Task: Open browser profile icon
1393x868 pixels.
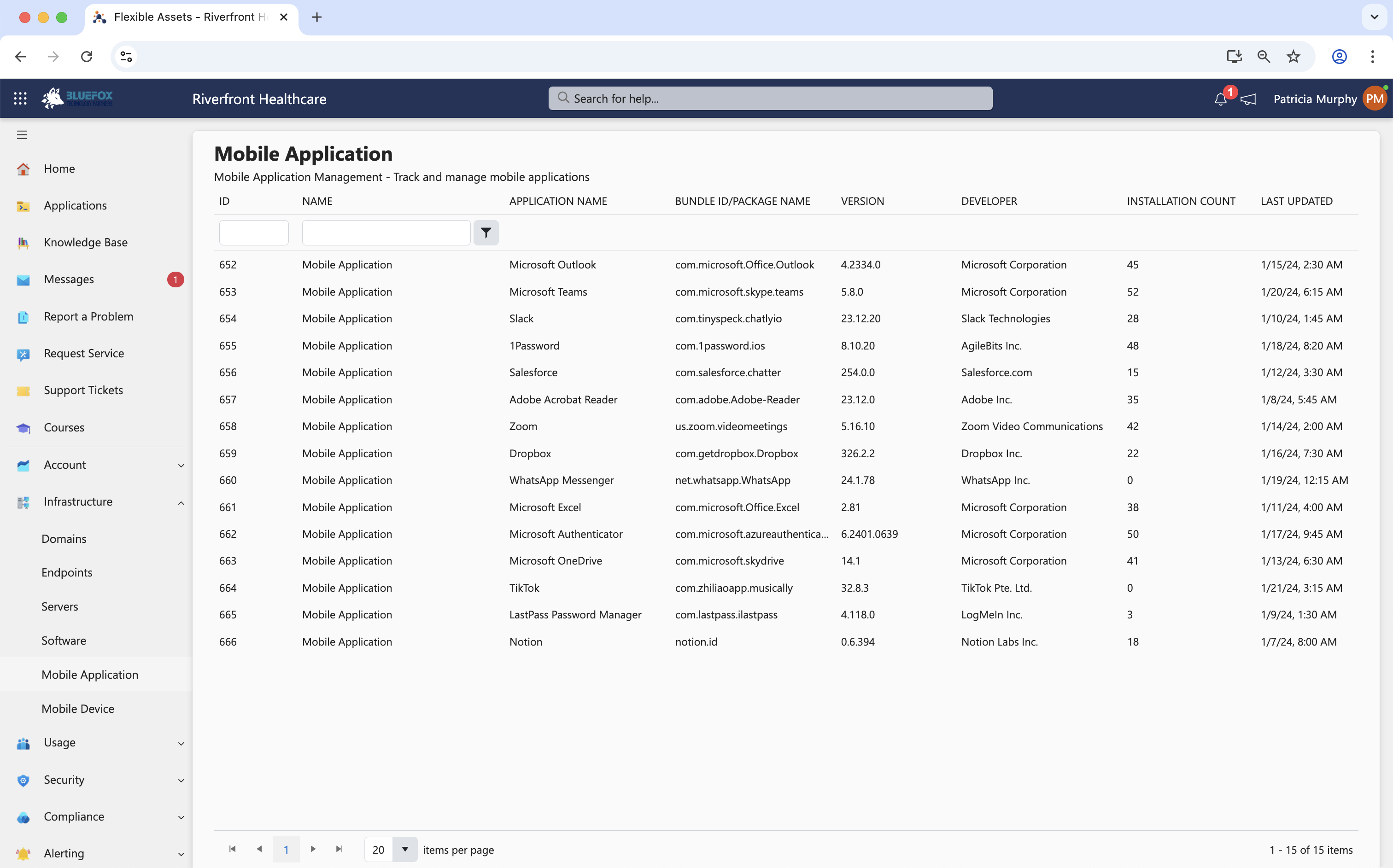Action: pos(1339,56)
